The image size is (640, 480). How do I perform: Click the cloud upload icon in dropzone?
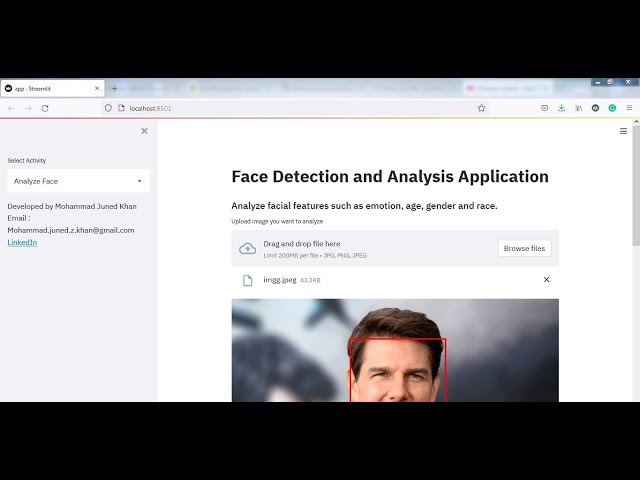pos(247,249)
